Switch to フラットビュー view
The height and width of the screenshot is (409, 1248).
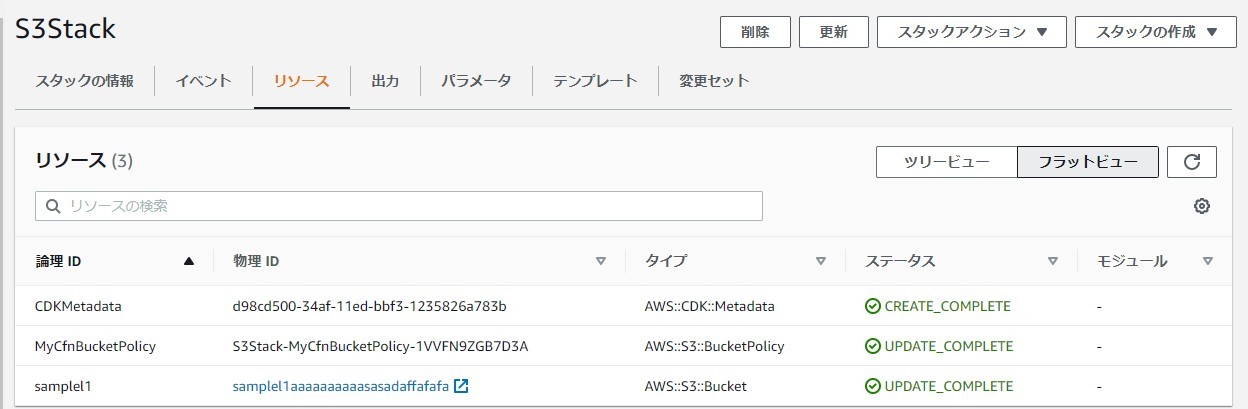(x=1088, y=162)
